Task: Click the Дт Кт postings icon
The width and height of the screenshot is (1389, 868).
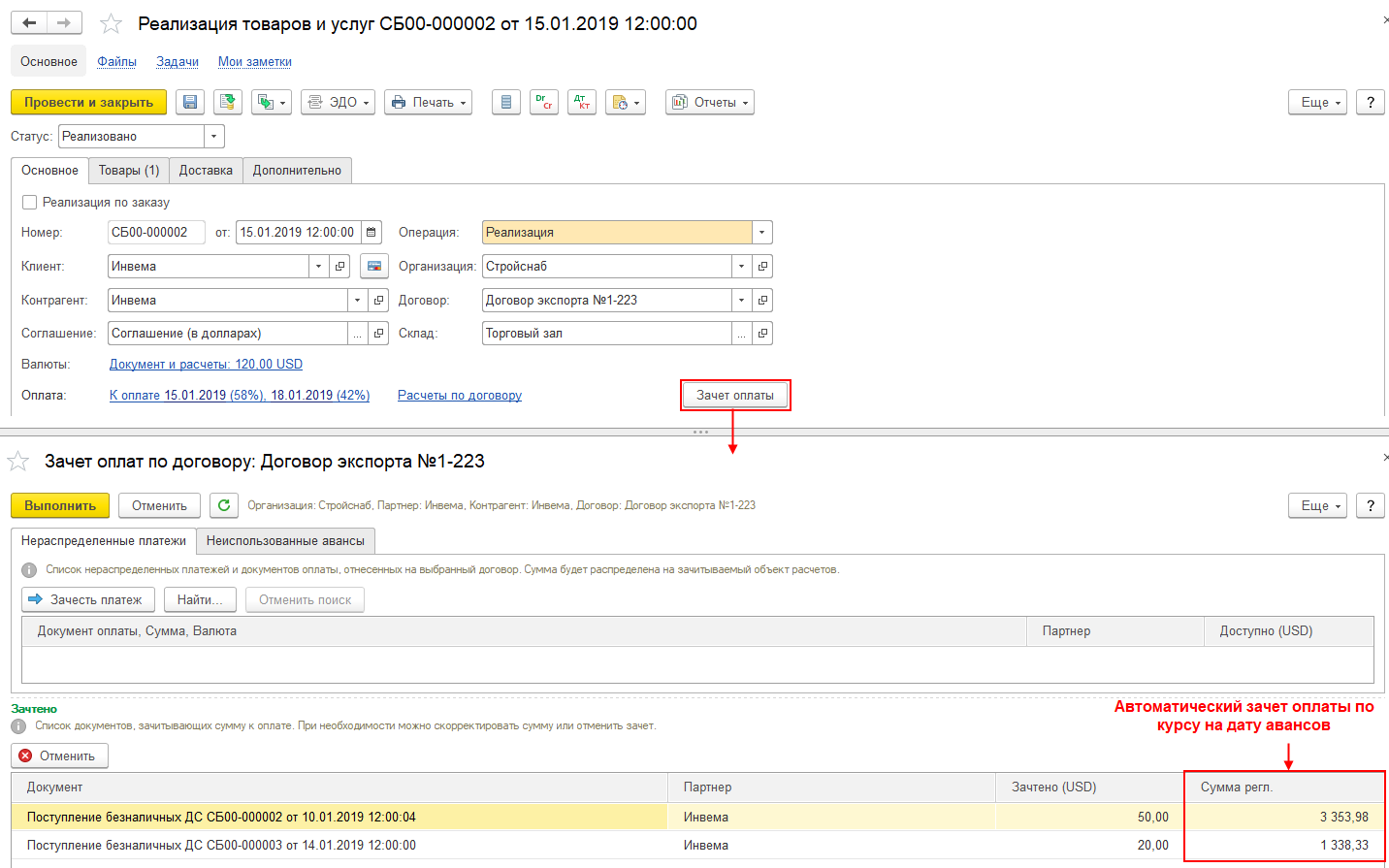Action: [x=582, y=102]
